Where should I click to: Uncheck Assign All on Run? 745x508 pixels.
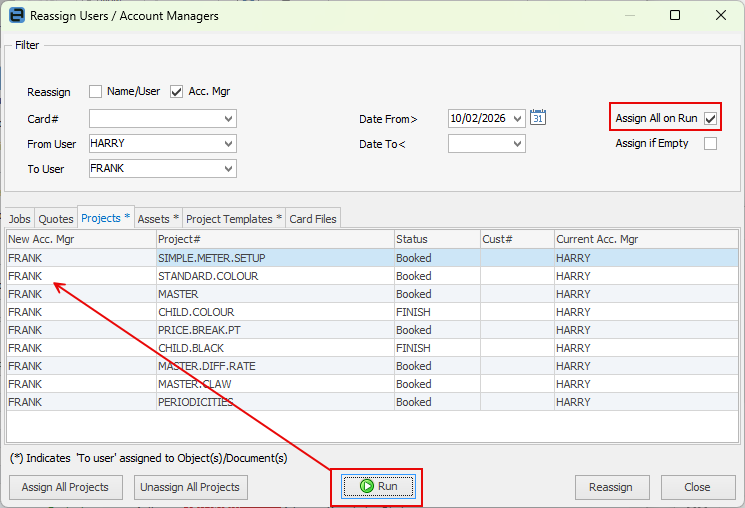(x=710, y=118)
